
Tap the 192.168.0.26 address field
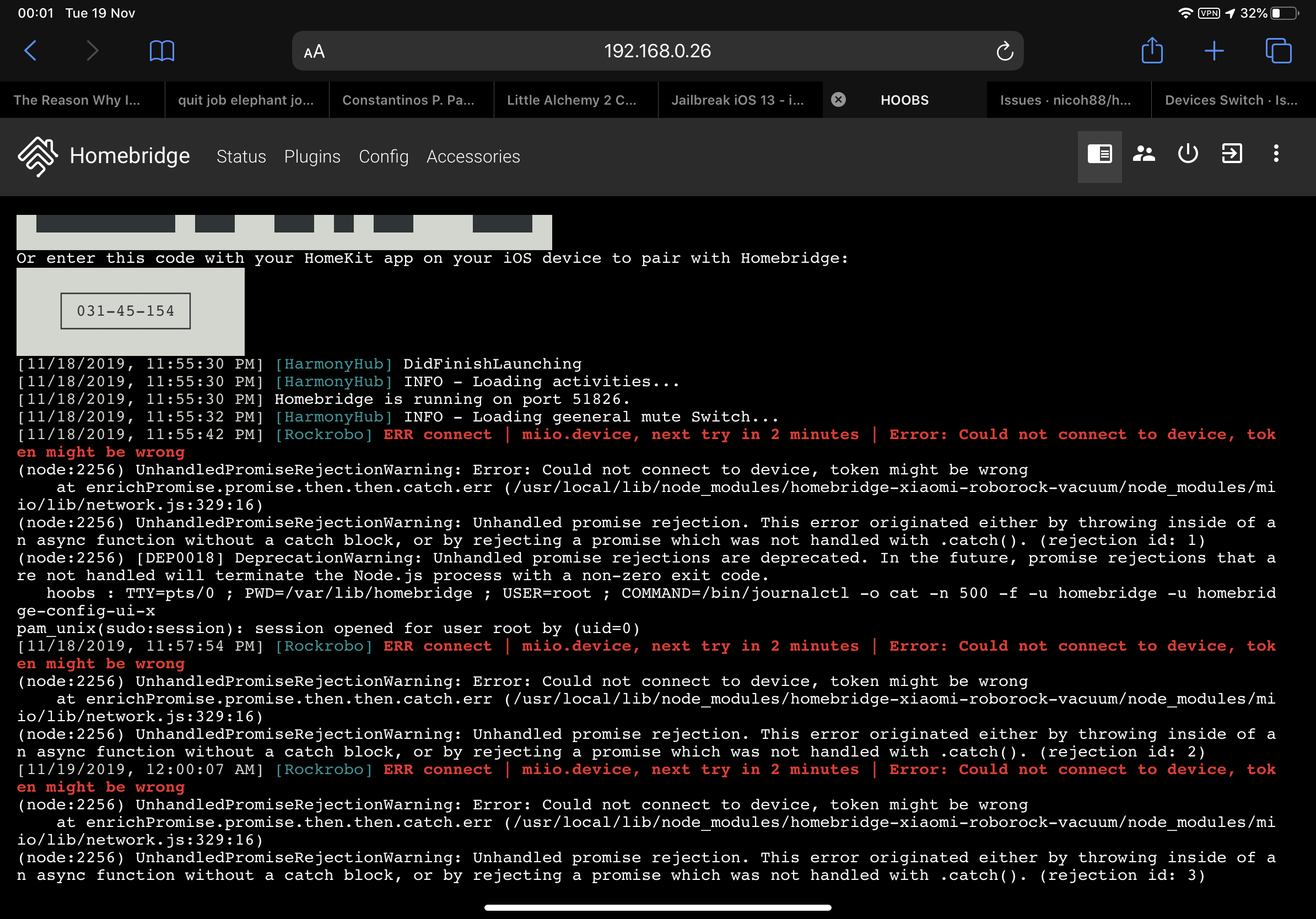[657, 51]
